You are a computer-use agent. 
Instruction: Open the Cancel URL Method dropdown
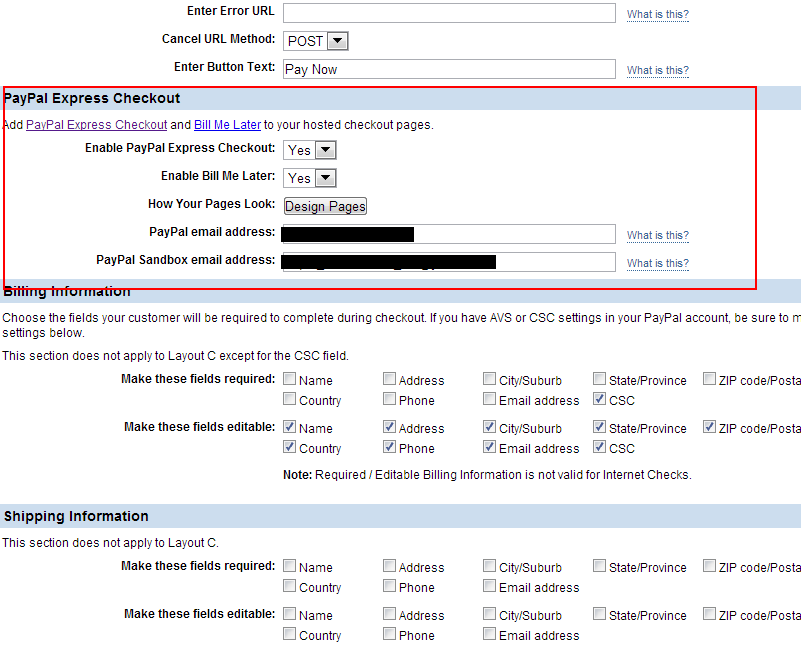316,41
